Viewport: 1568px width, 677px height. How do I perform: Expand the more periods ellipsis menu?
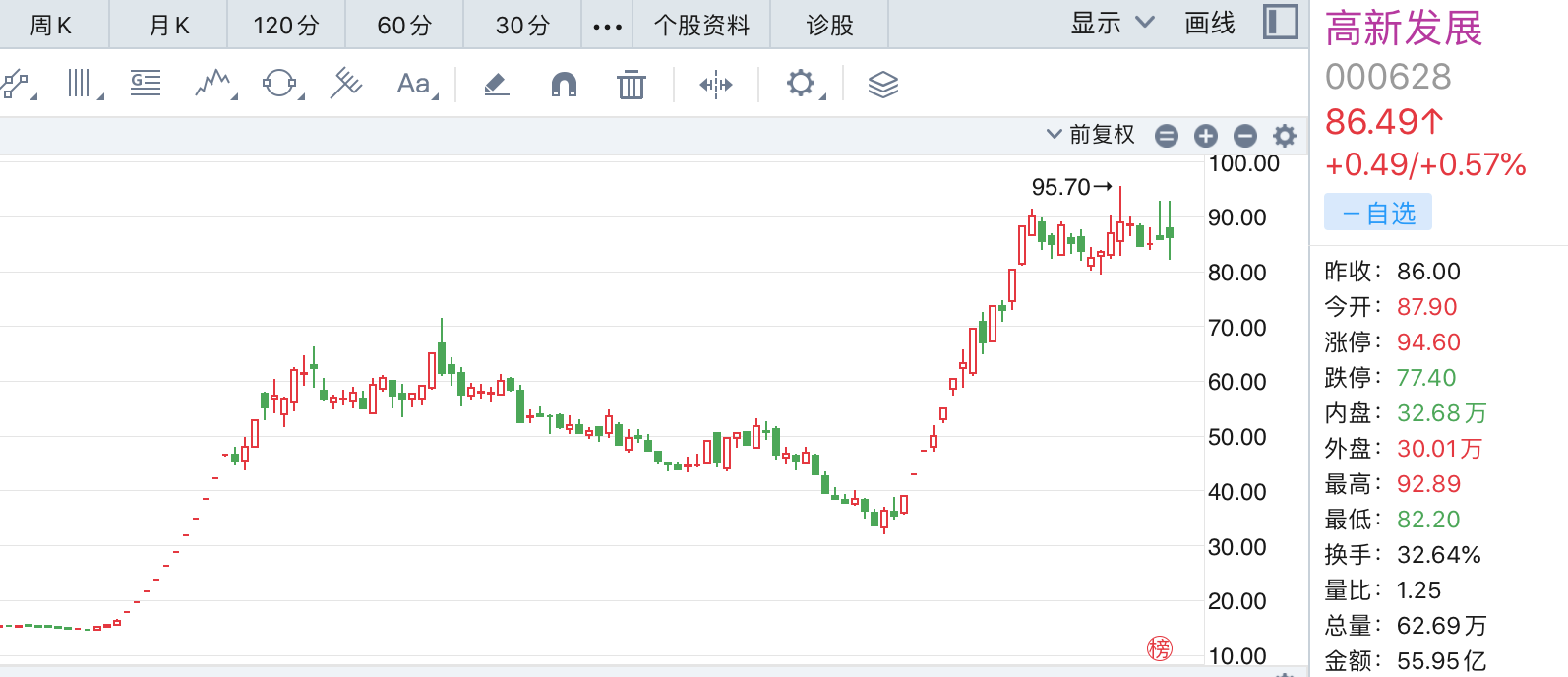point(608,26)
